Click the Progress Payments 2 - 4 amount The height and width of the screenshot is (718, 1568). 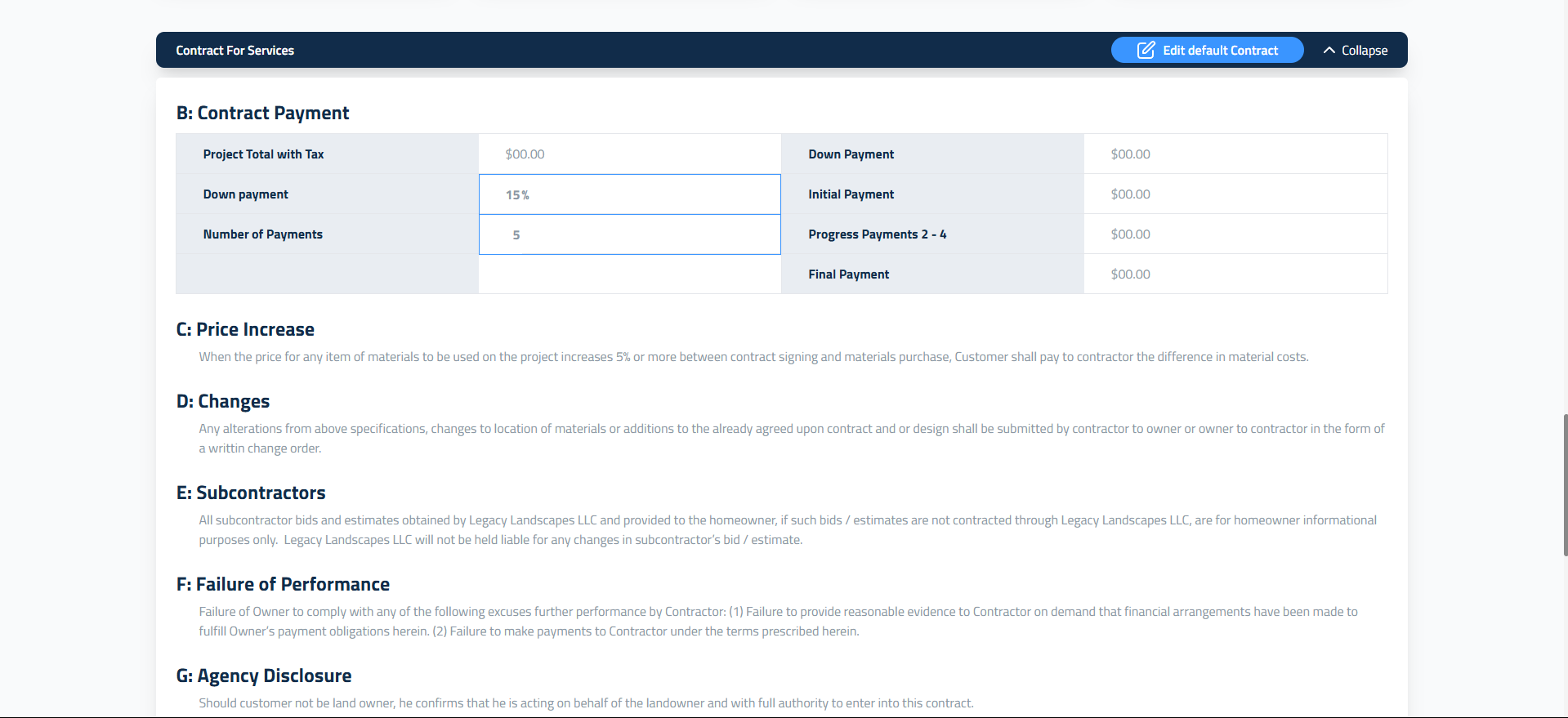click(1130, 234)
